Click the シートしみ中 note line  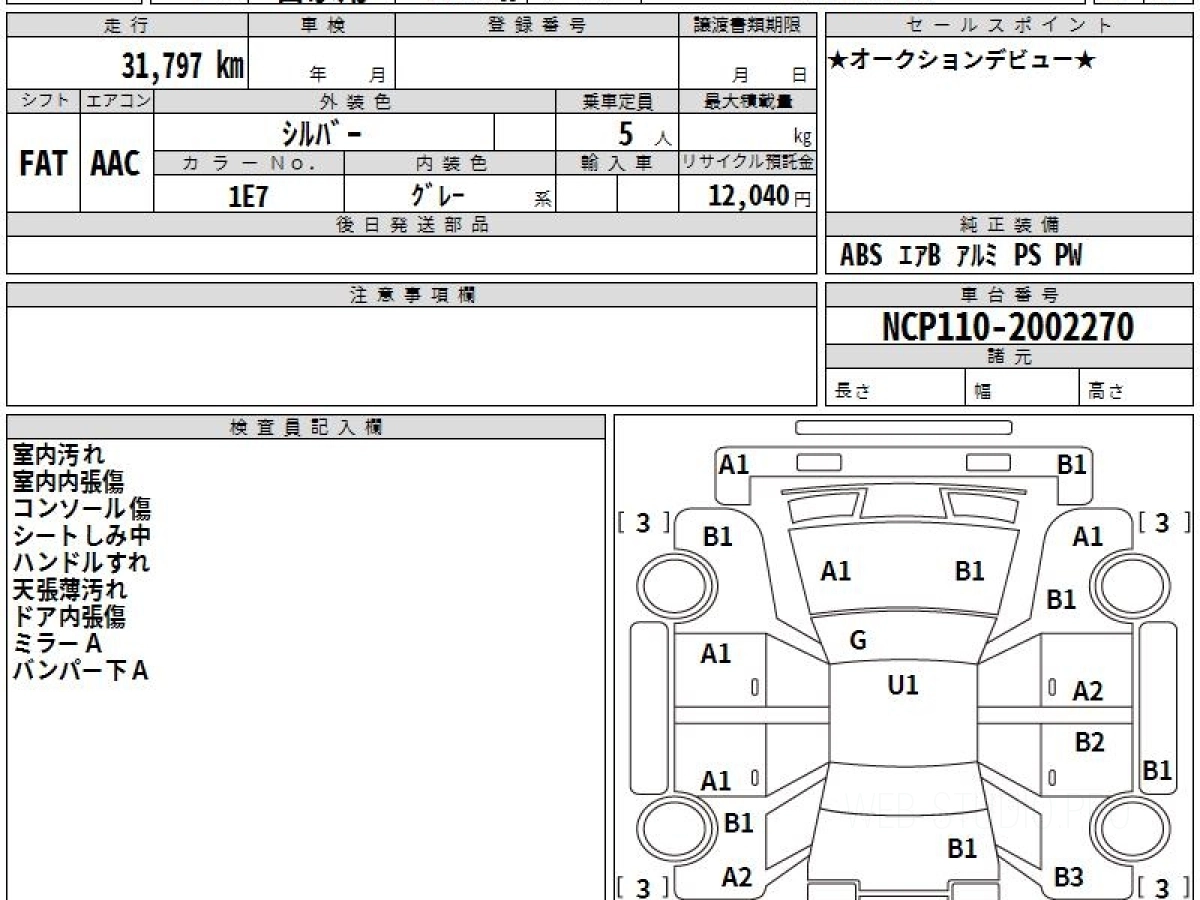pyautogui.click(x=81, y=536)
